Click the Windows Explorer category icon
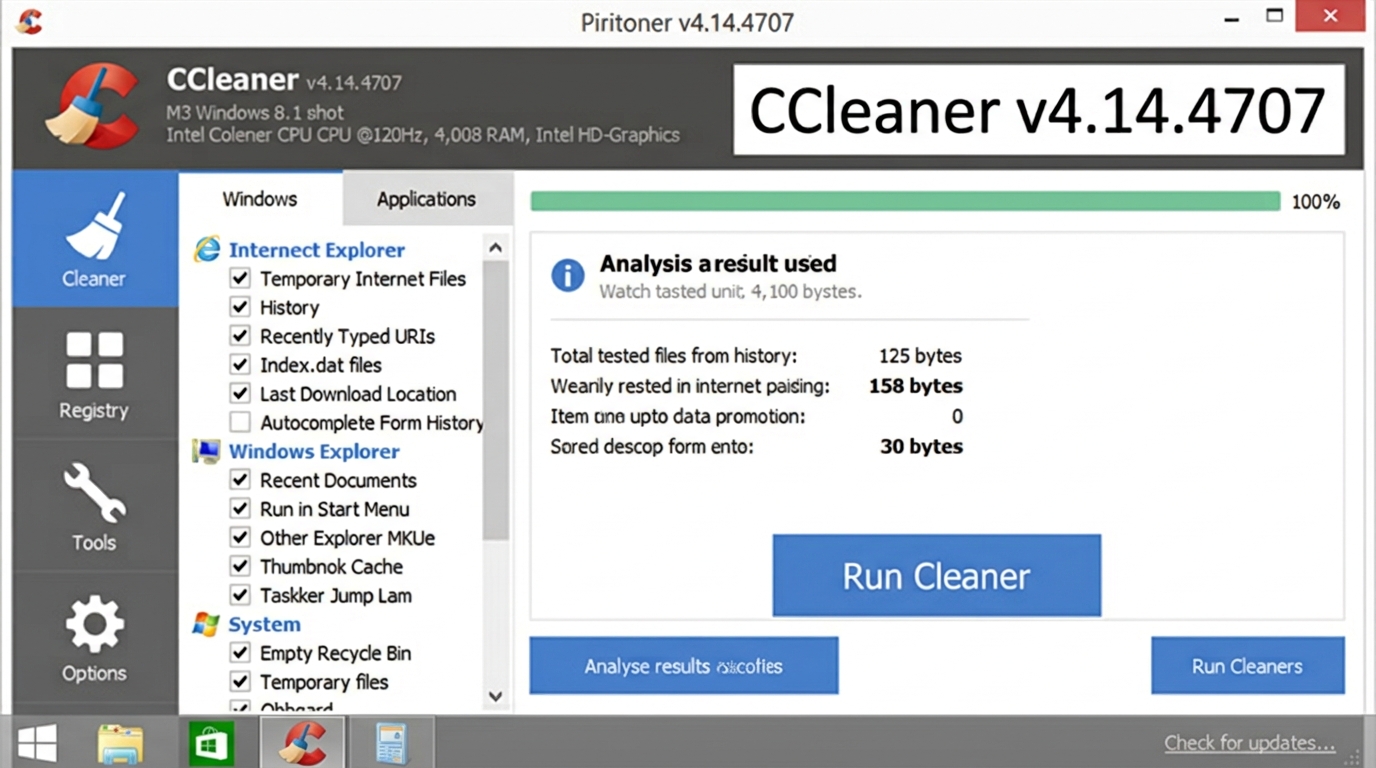 pyautogui.click(x=206, y=451)
